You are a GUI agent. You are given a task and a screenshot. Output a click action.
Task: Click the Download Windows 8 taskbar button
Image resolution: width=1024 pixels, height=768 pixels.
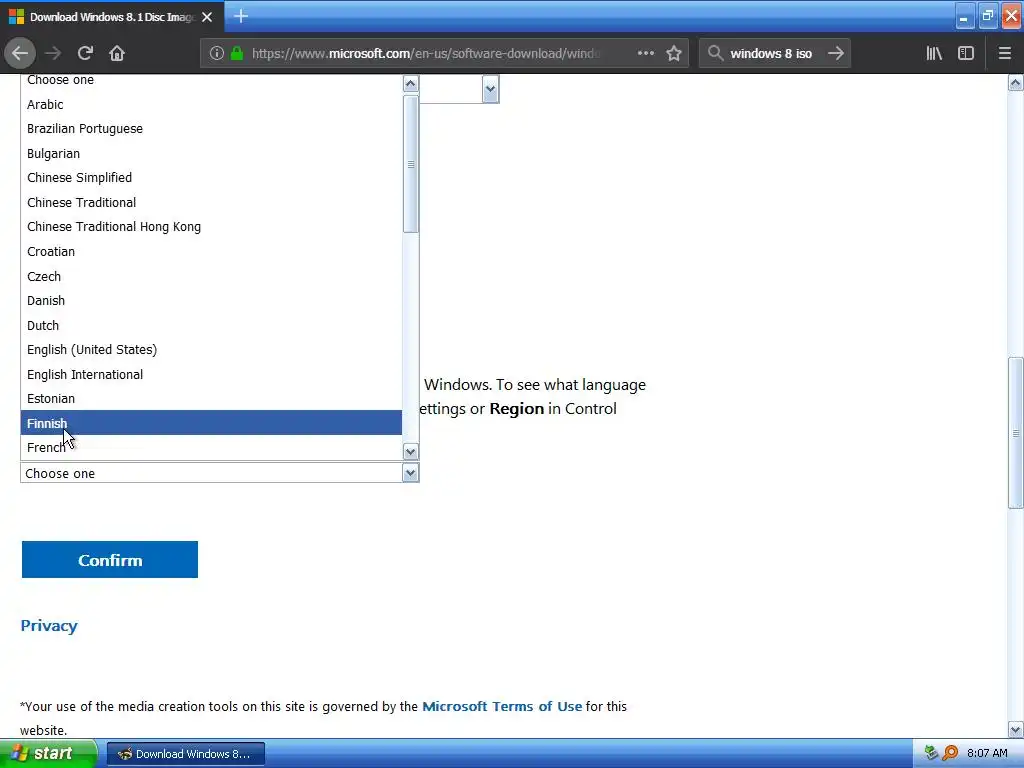185,754
